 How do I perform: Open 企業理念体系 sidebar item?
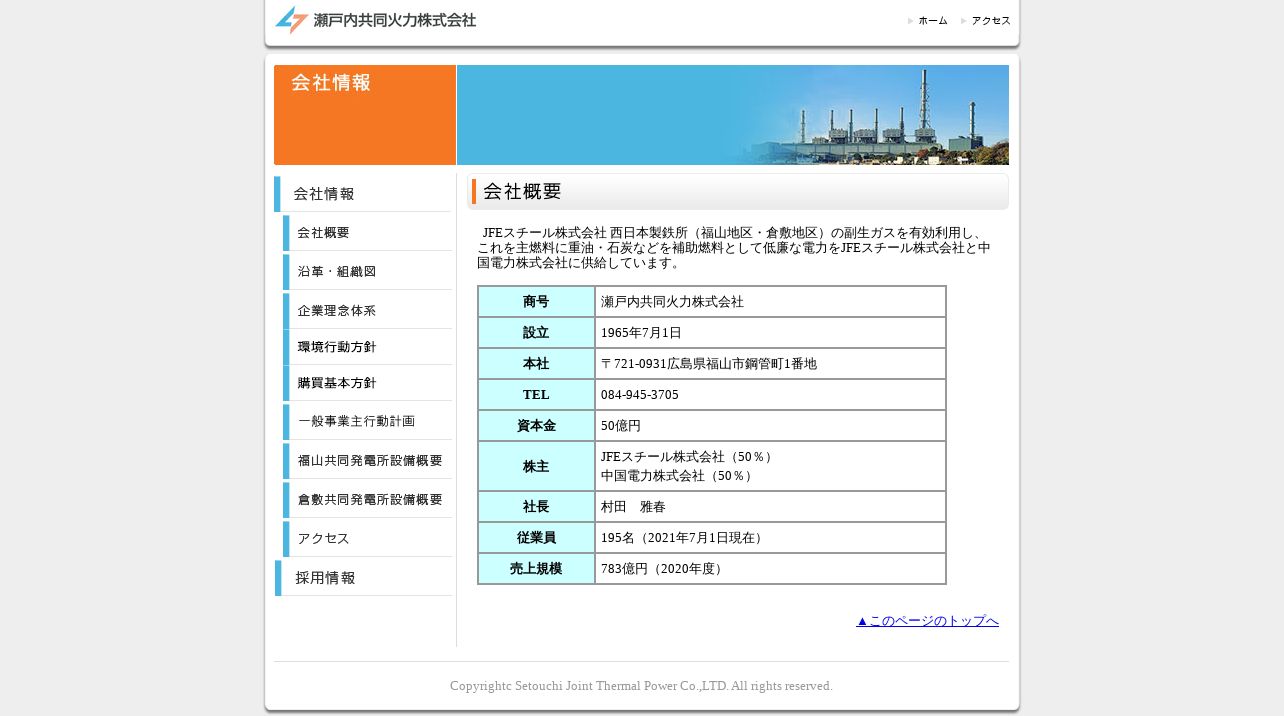(x=368, y=311)
